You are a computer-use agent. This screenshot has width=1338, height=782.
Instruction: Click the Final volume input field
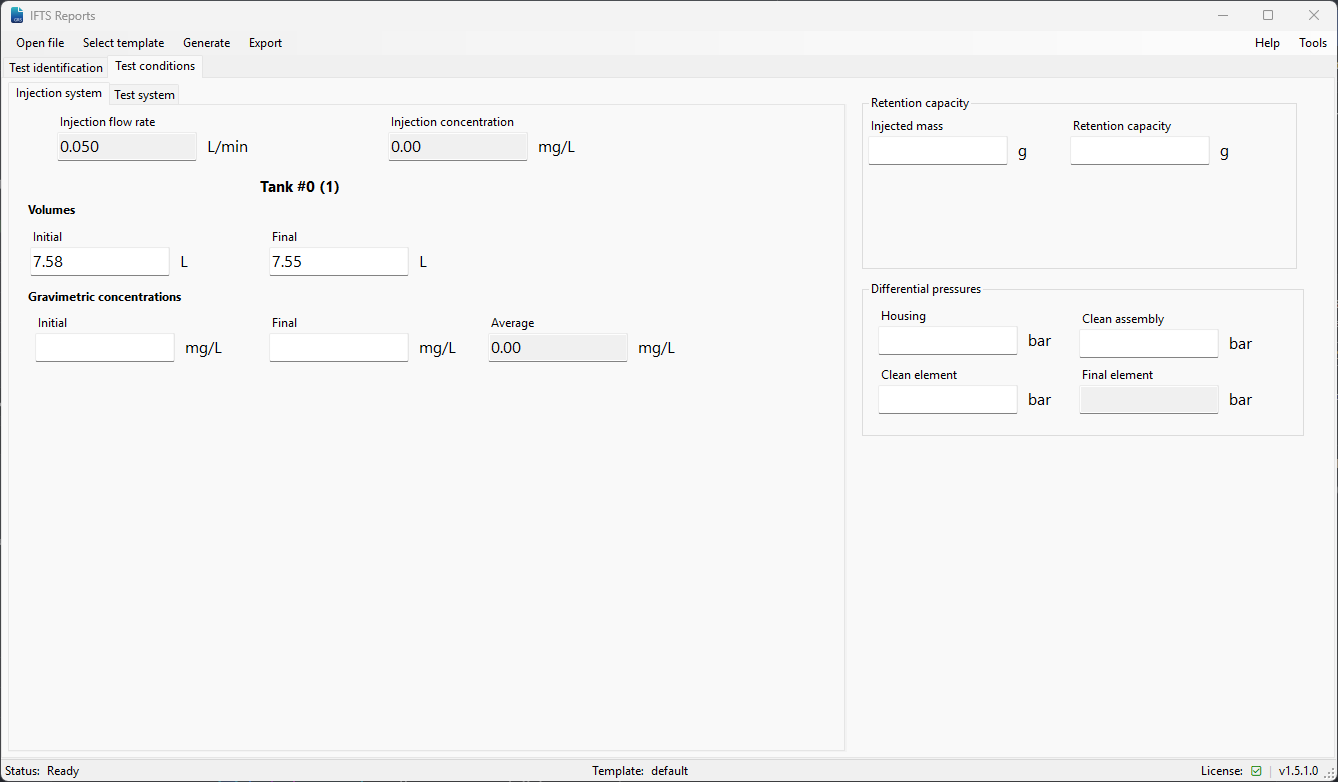(339, 262)
